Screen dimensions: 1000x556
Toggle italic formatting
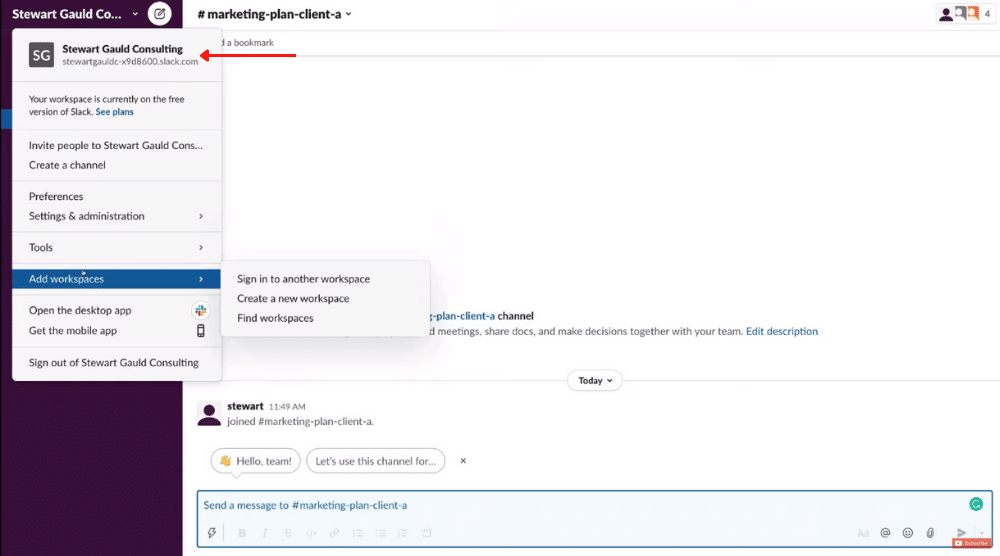(x=265, y=533)
